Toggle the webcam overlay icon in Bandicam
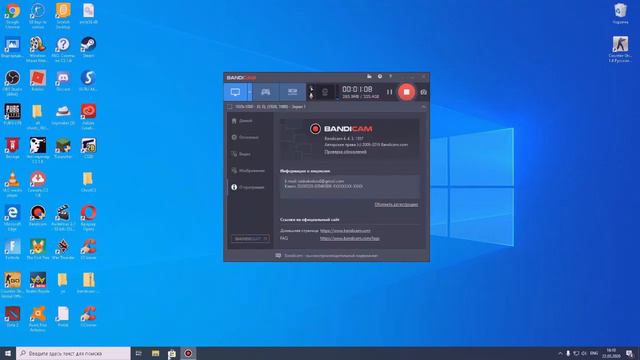This screenshot has width=640, height=360. 325,92
